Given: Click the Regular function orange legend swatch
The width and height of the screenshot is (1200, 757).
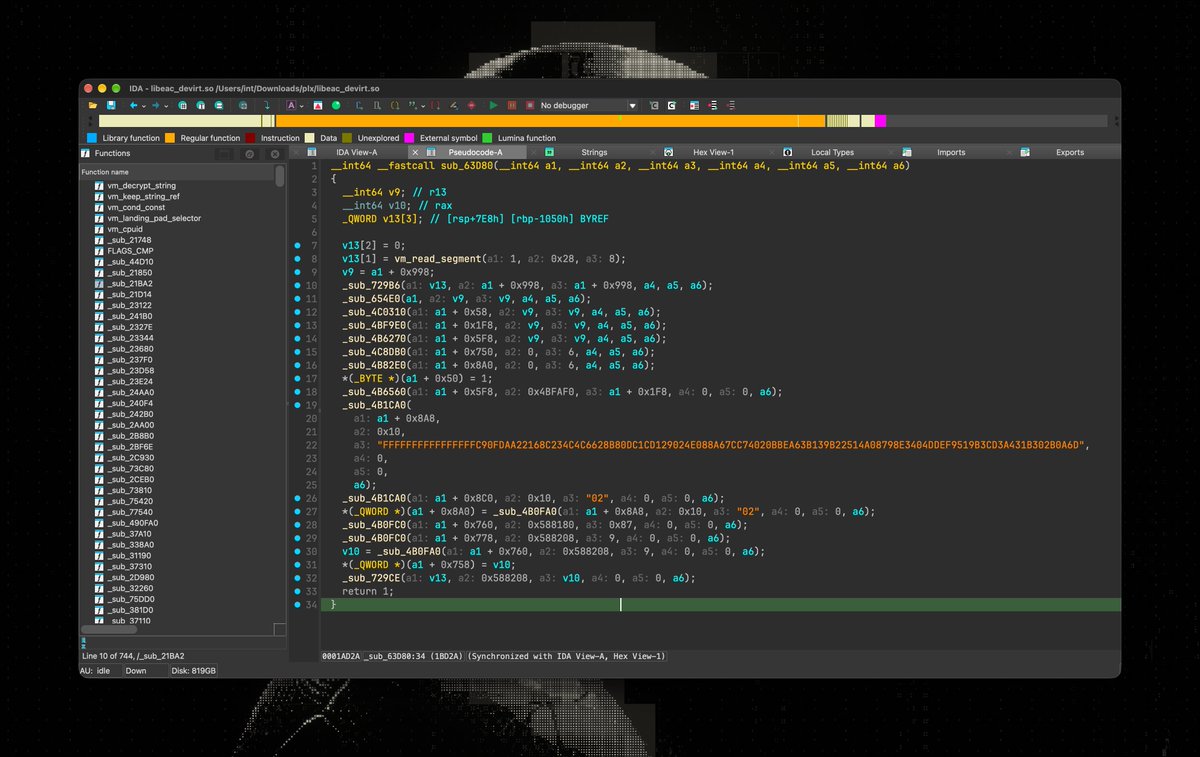Looking at the screenshot, I should (x=170, y=138).
